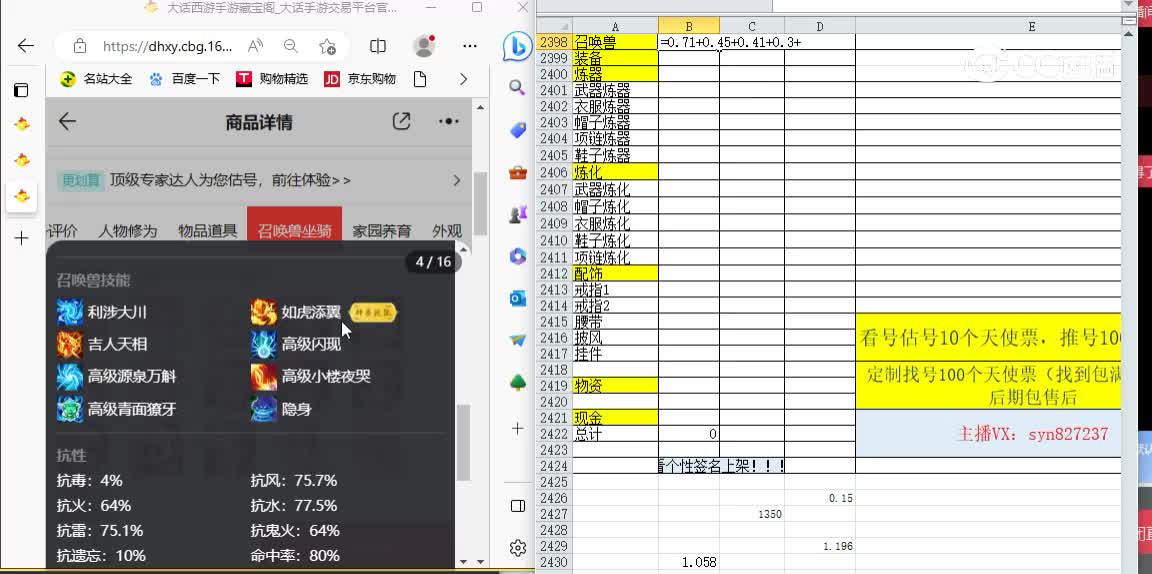Select the 总计 cell
Image resolution: width=1152 pixels, height=574 pixels.
tap(615, 434)
